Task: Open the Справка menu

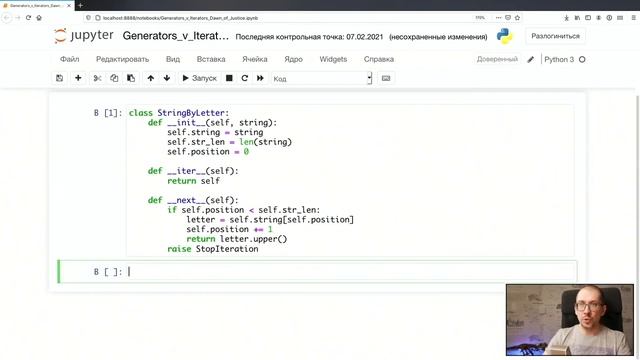Action: pyautogui.click(x=379, y=59)
